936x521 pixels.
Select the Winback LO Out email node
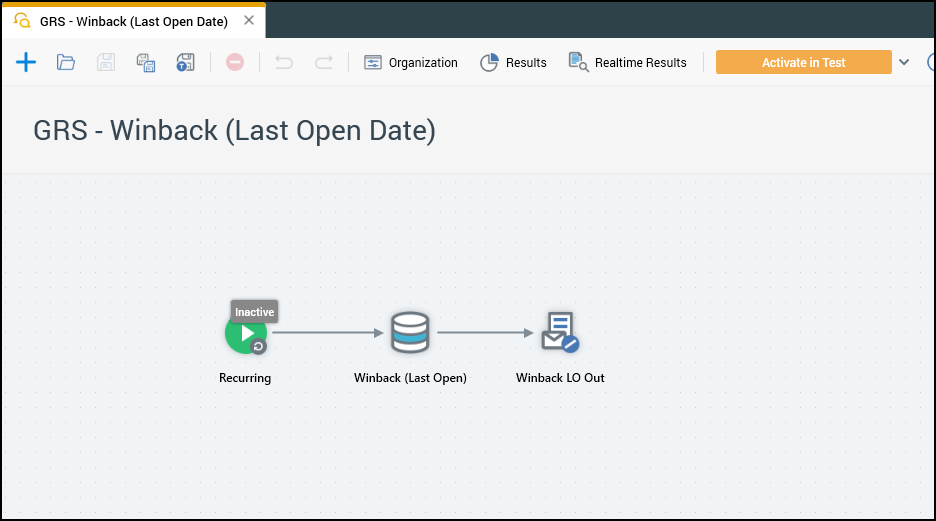coord(559,333)
